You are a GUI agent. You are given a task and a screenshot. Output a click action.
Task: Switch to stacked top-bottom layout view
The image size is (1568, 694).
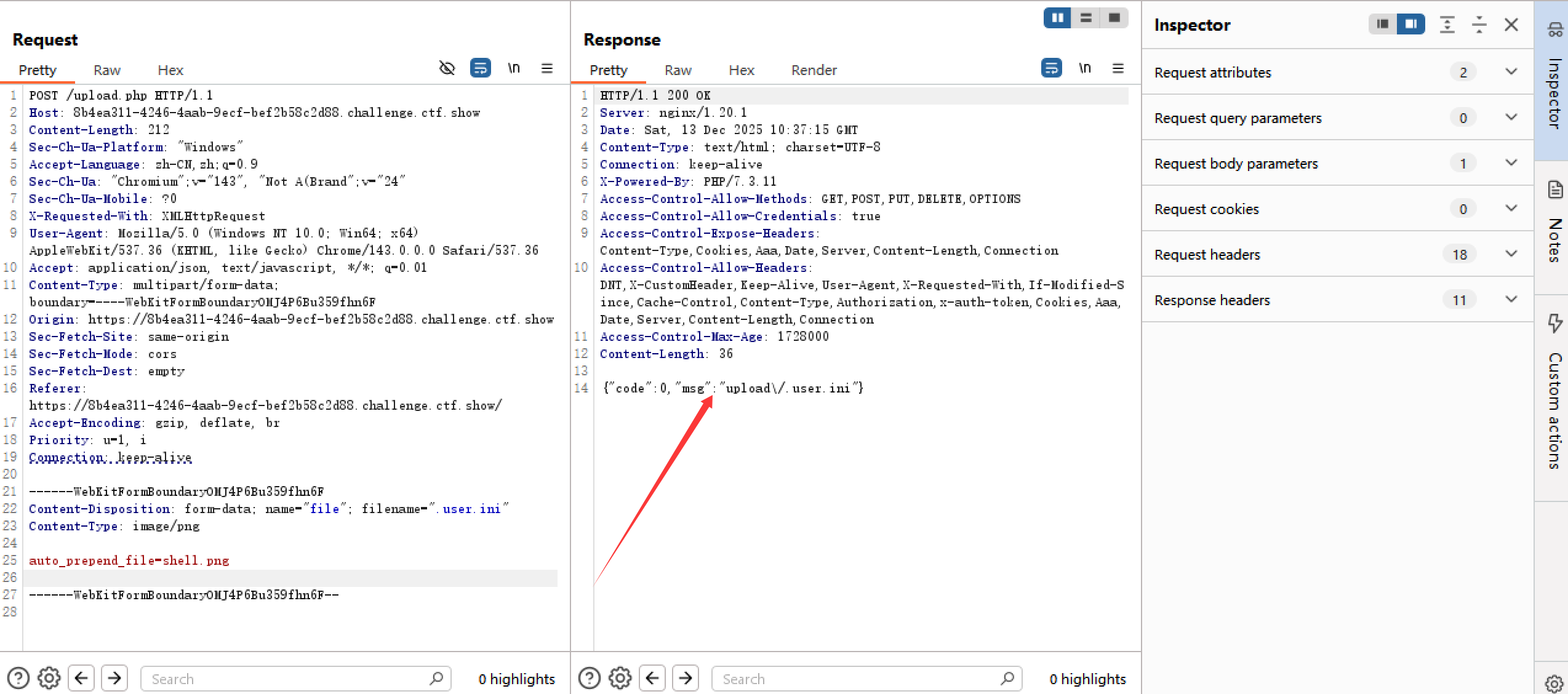click(1086, 18)
